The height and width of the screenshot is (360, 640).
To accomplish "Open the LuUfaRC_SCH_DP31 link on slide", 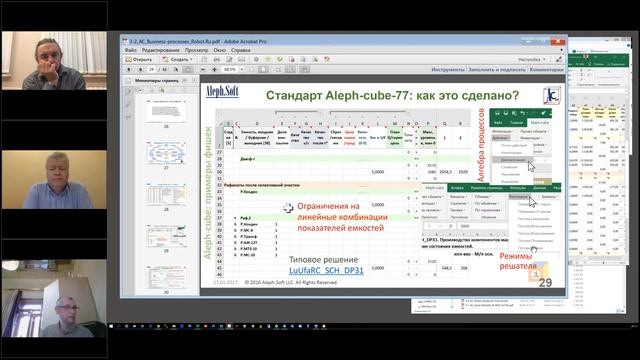I will pyautogui.click(x=326, y=270).
